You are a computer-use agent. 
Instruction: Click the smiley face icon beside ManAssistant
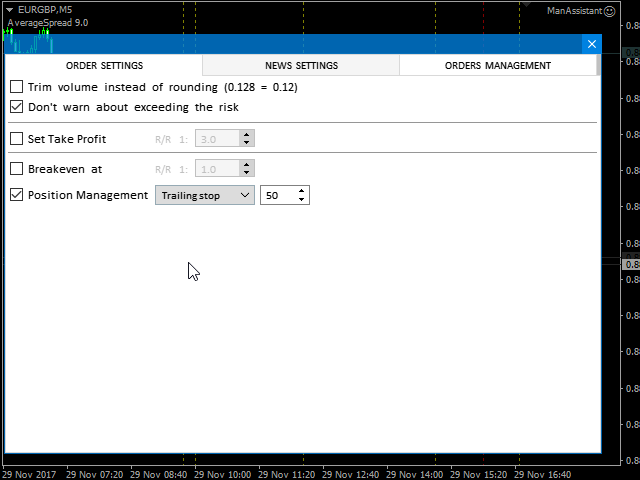point(610,11)
